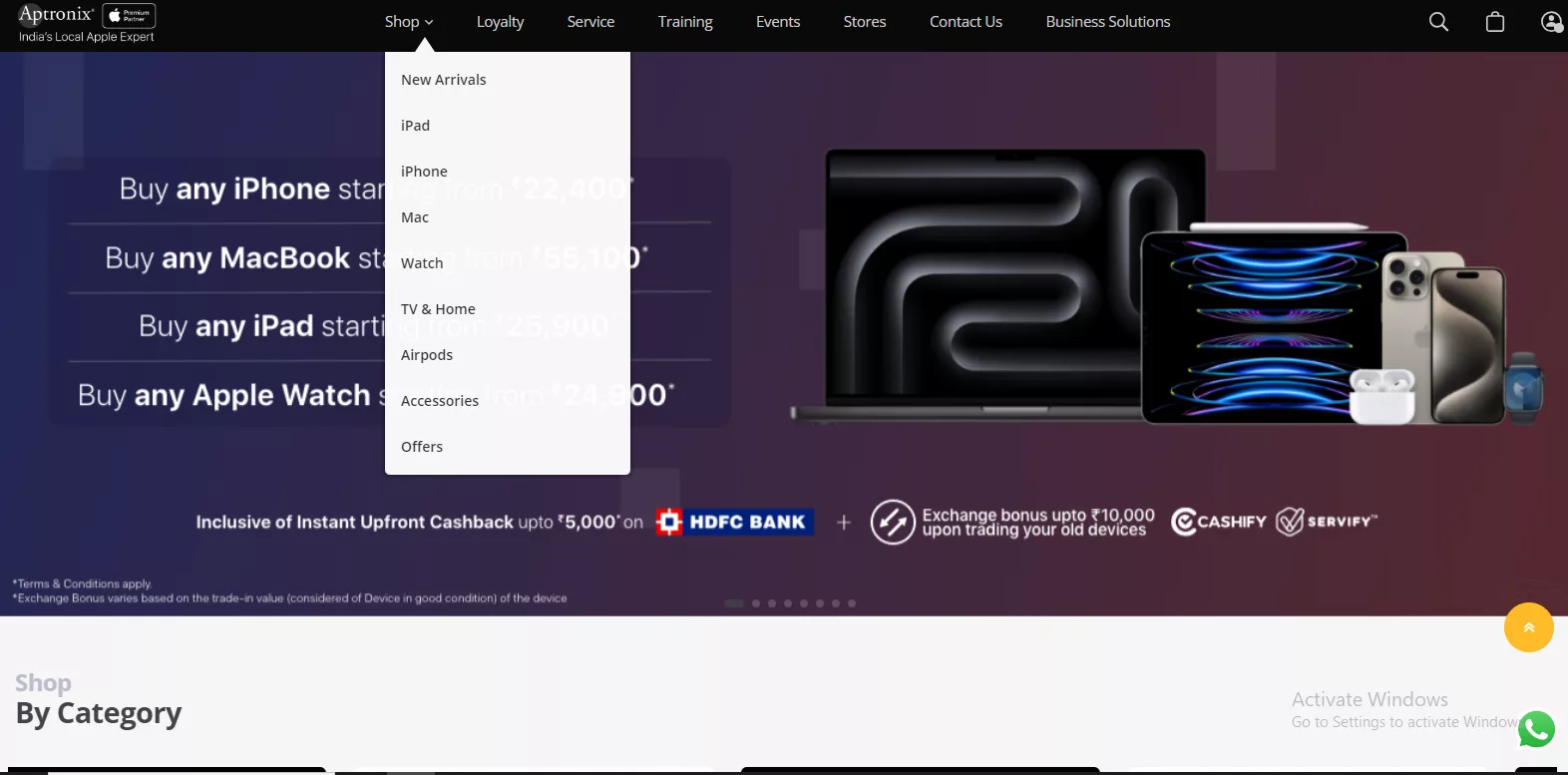Click the Aptronix logo
The height and width of the screenshot is (775, 1568).
coord(56,14)
